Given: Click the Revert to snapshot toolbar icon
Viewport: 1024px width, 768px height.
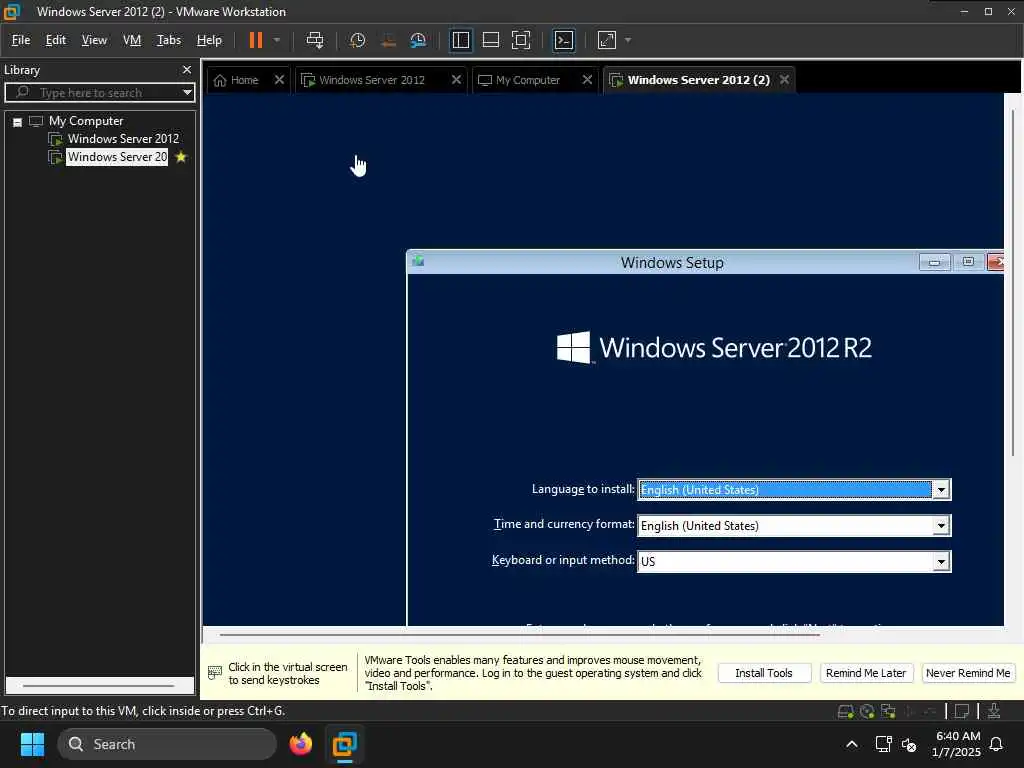Looking at the screenshot, I should coord(388,40).
